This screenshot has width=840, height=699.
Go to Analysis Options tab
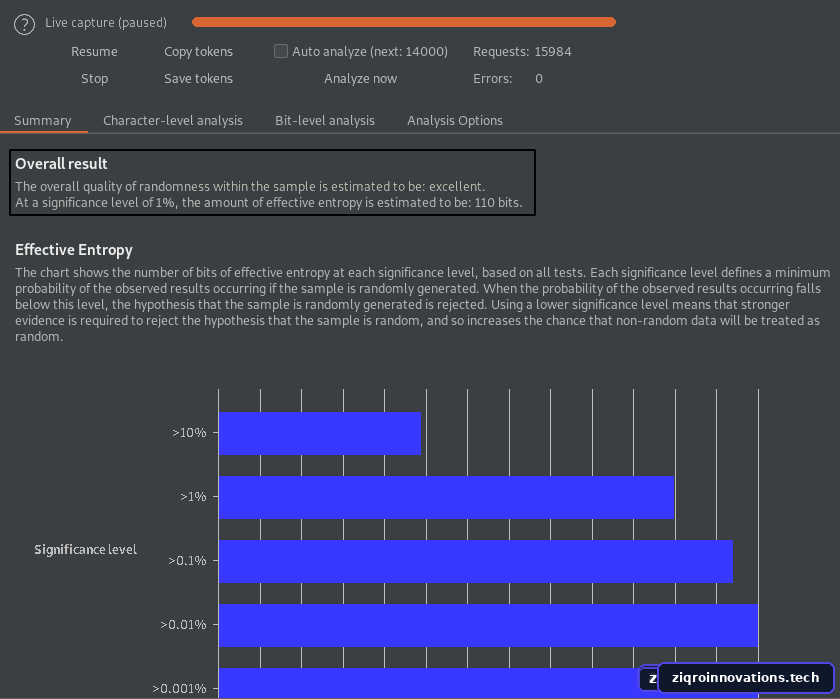pos(454,120)
